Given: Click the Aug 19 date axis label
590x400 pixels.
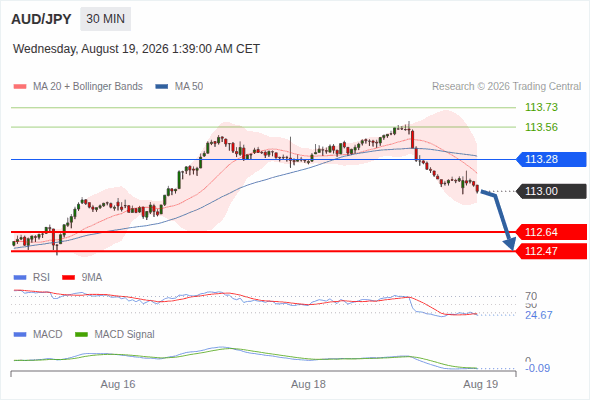Looking at the screenshot, I should [481, 384].
